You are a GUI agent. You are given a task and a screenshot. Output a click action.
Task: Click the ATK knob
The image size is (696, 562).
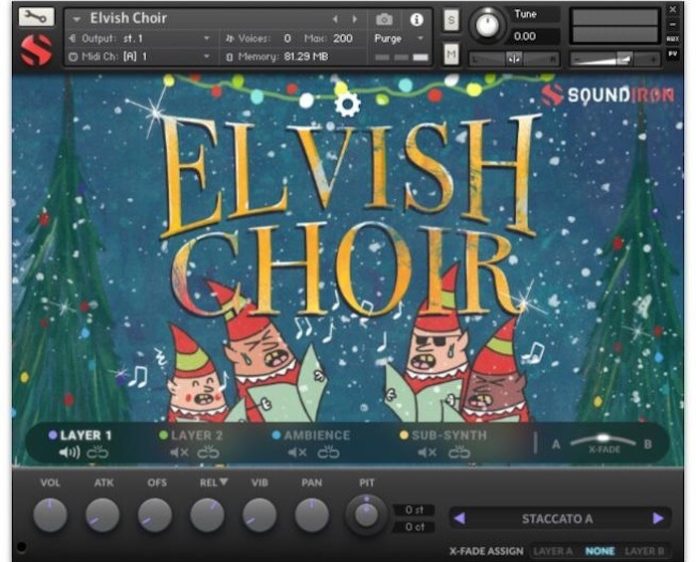pos(103,515)
